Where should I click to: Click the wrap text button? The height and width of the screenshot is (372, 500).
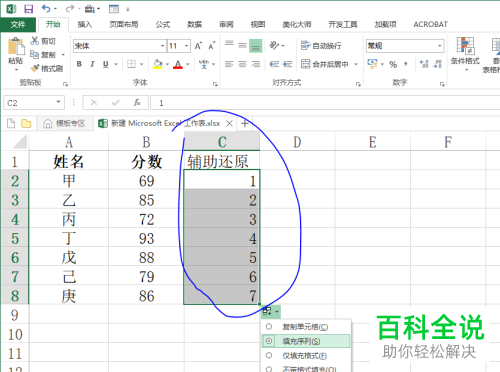click(321, 46)
